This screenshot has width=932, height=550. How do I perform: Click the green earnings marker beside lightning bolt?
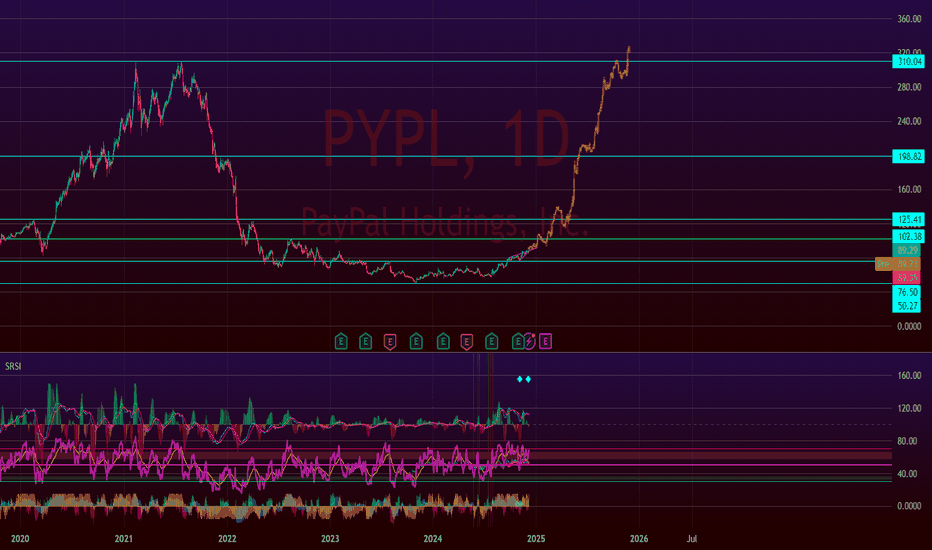tap(518, 341)
